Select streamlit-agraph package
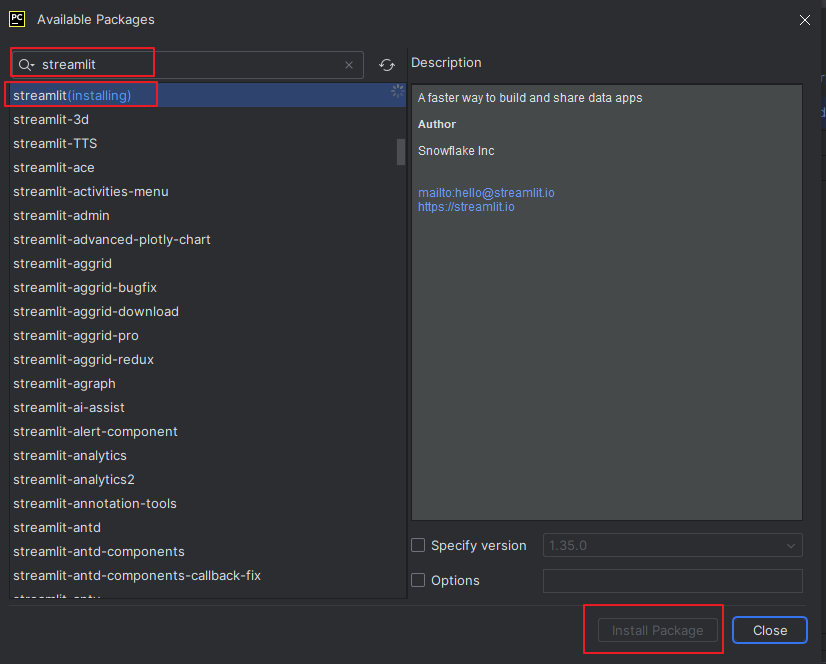 [208, 383]
